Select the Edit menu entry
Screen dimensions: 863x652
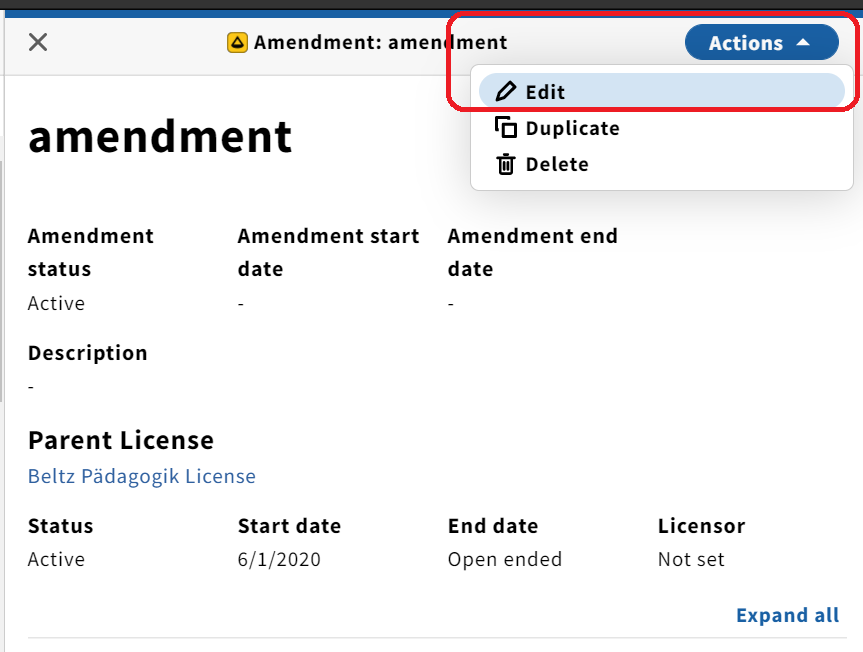click(662, 91)
